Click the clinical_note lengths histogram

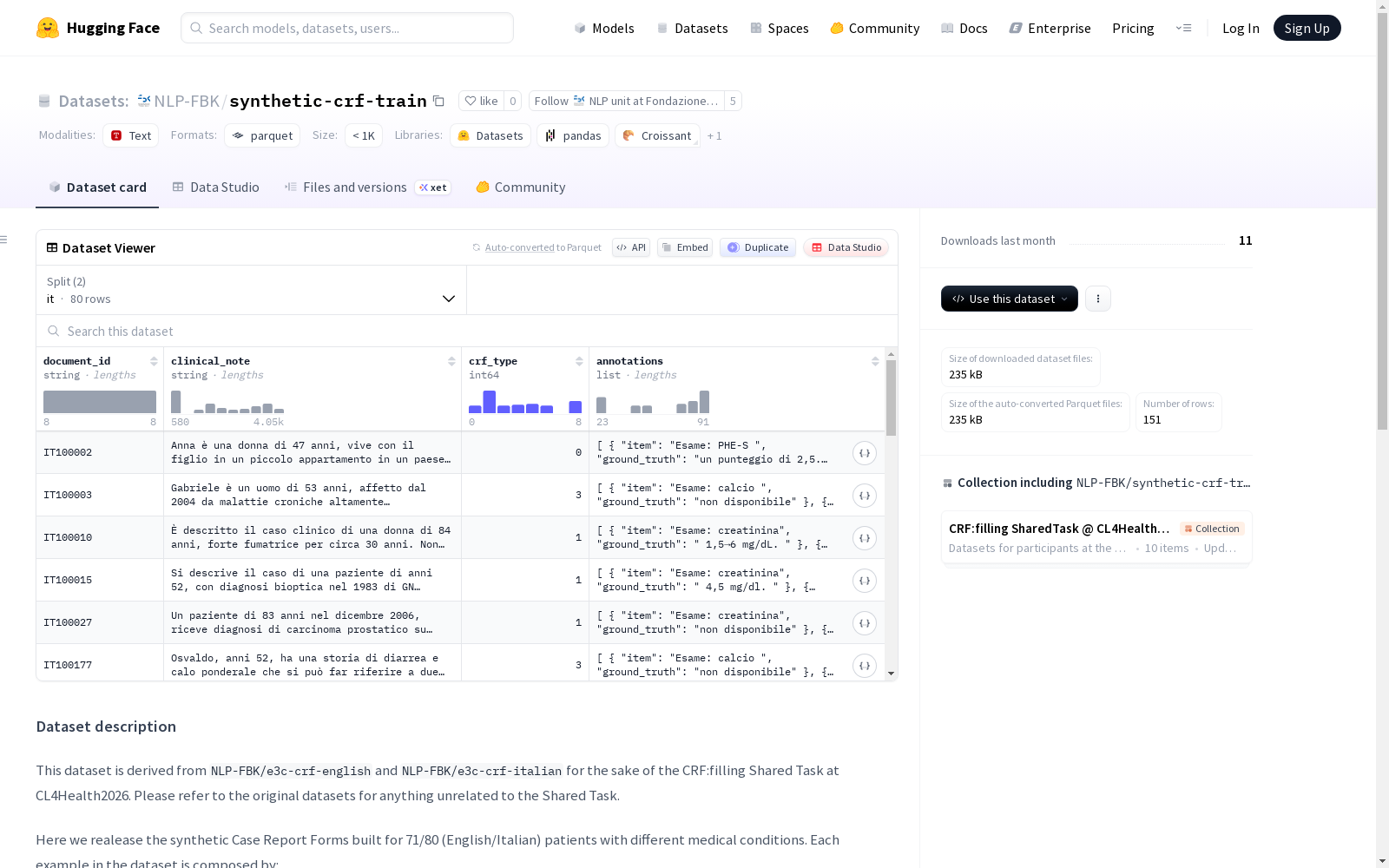(x=227, y=402)
